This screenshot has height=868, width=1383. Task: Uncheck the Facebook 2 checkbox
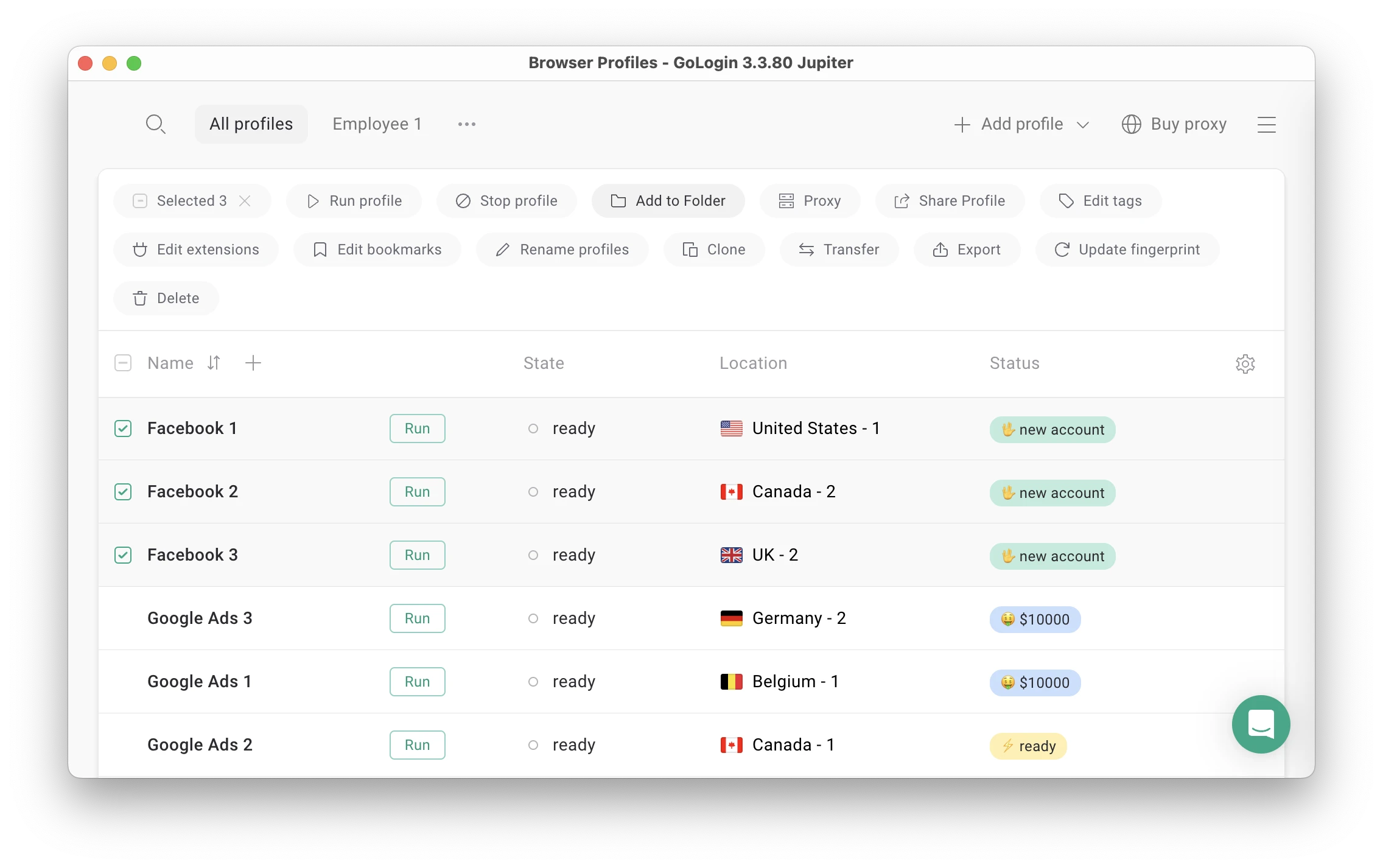pos(123,492)
